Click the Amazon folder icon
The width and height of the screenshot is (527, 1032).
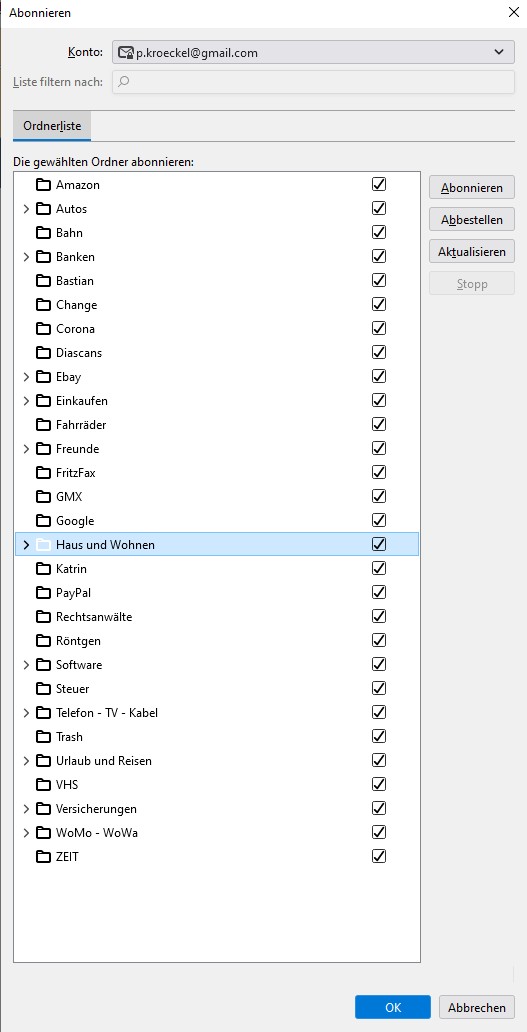[43, 184]
